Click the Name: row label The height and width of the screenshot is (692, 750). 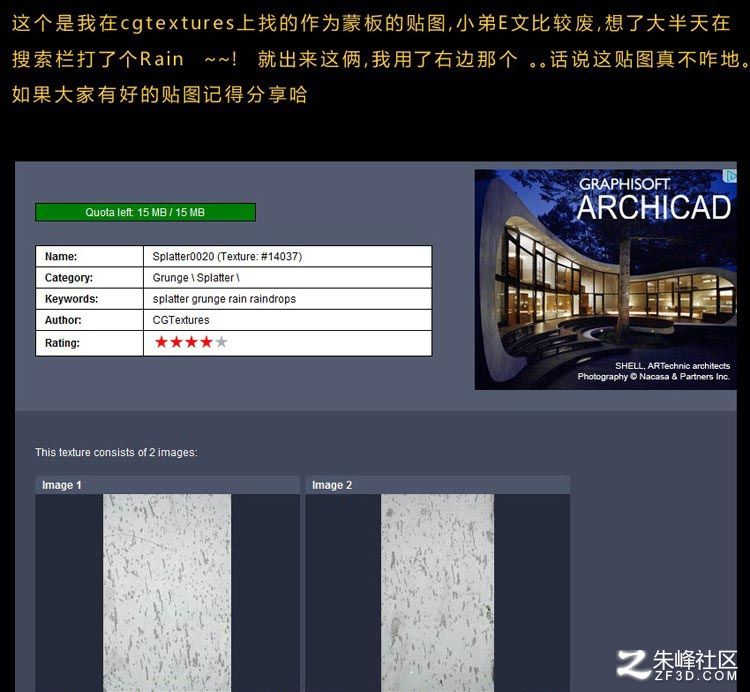pos(61,256)
